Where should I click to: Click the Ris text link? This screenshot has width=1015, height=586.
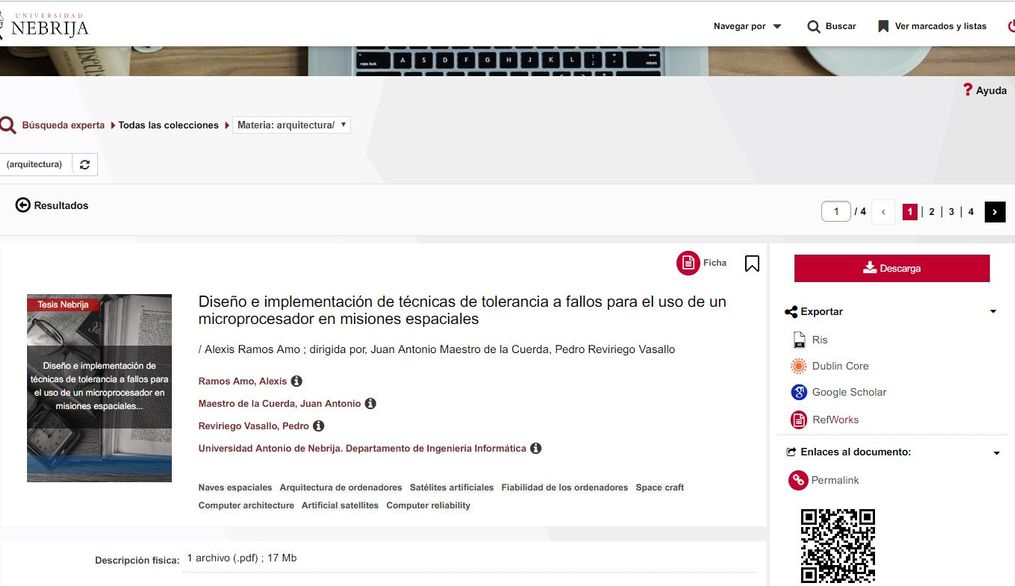coord(820,340)
